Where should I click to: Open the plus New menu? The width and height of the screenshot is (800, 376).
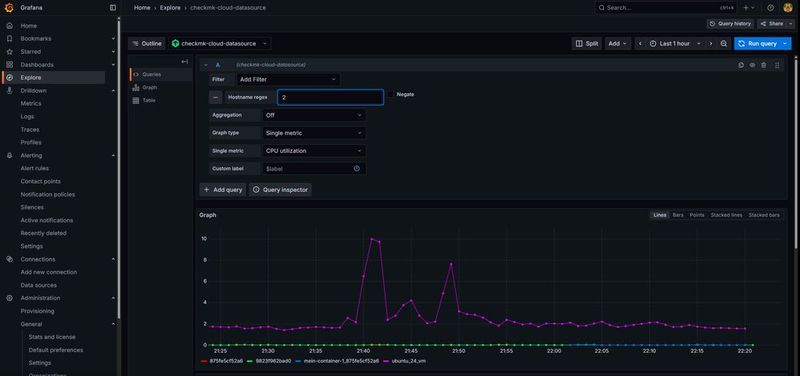click(749, 8)
